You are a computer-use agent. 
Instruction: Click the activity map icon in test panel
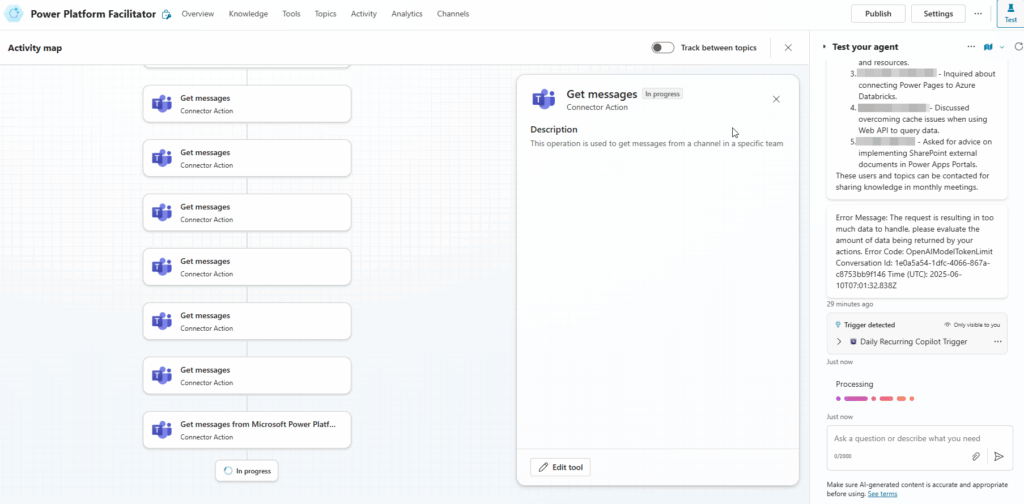coord(988,47)
